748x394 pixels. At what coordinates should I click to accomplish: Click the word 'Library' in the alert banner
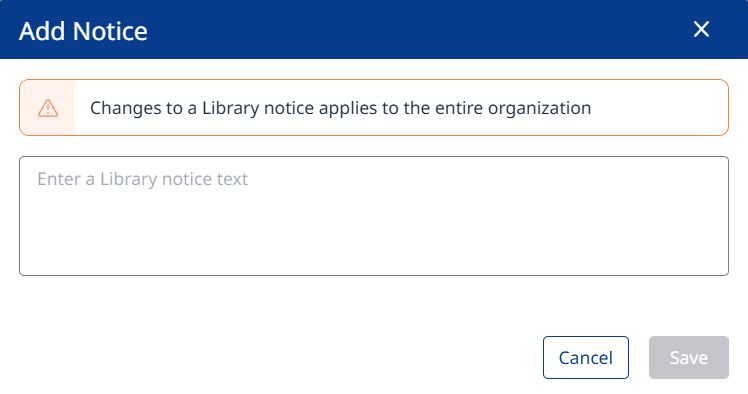coord(230,109)
